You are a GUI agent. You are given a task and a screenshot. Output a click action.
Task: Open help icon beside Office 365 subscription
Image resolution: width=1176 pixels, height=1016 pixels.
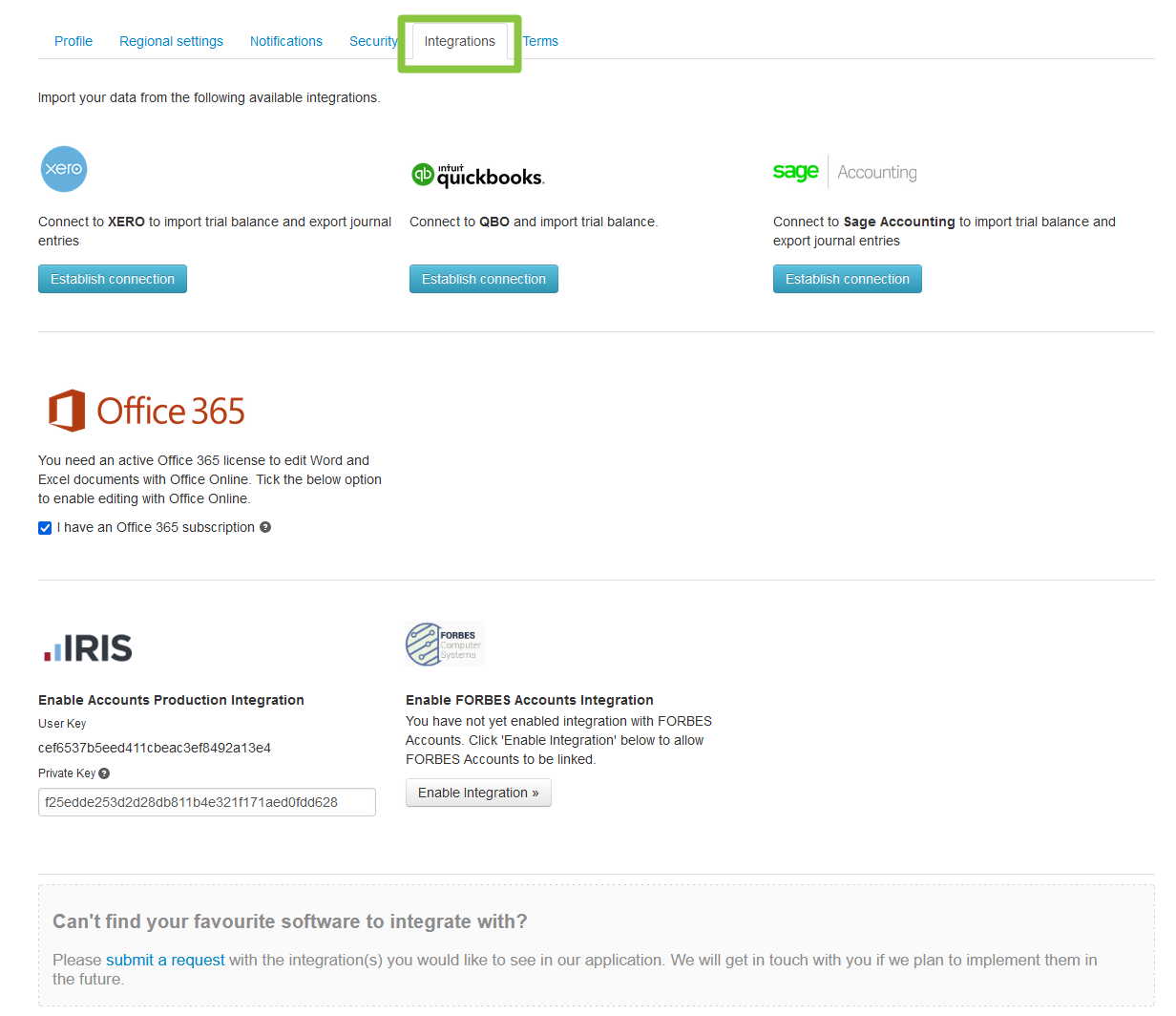pos(265,527)
